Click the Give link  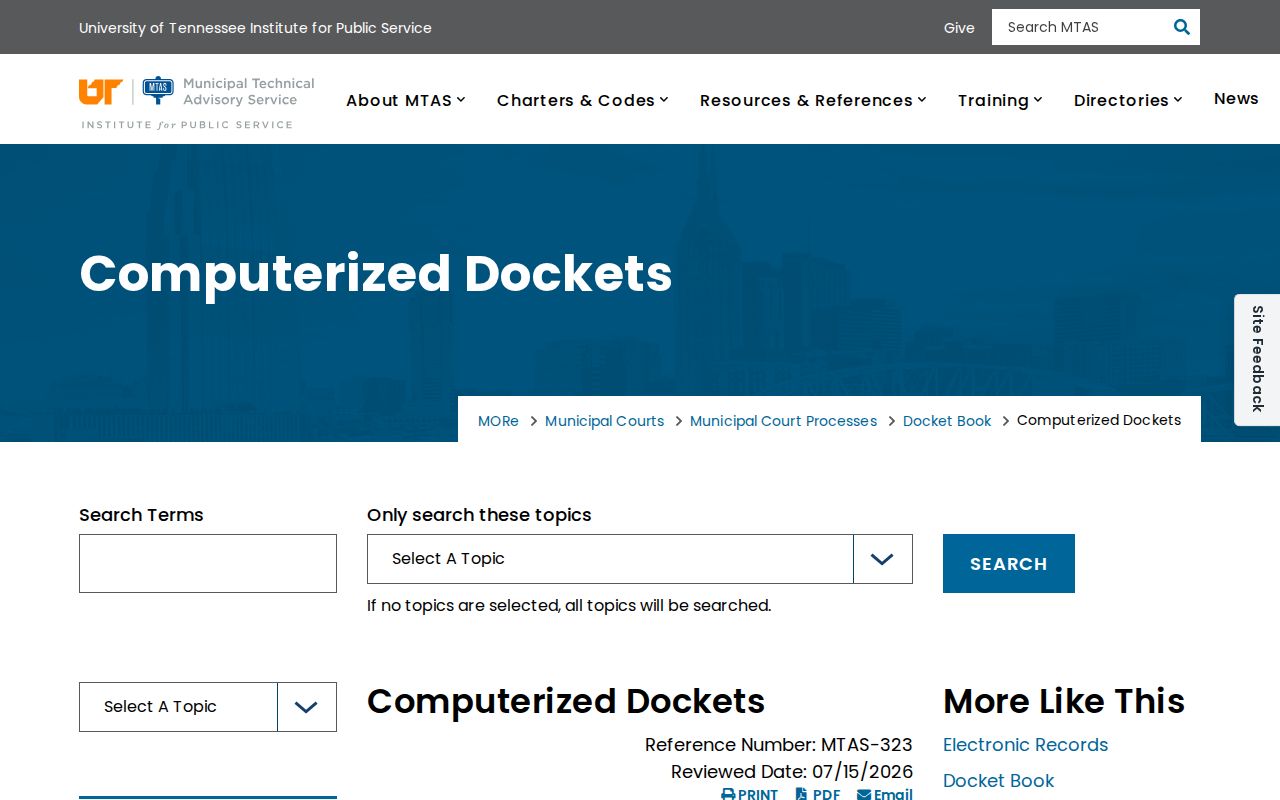tap(959, 28)
